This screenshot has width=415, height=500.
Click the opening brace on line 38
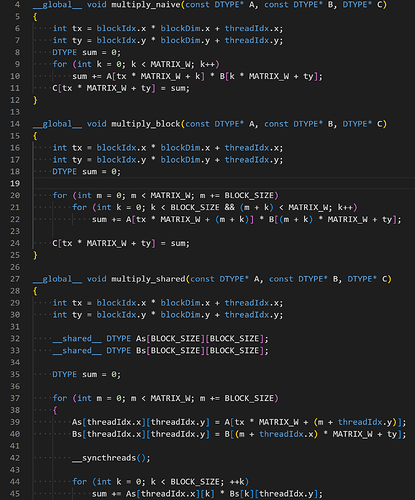click(55, 410)
